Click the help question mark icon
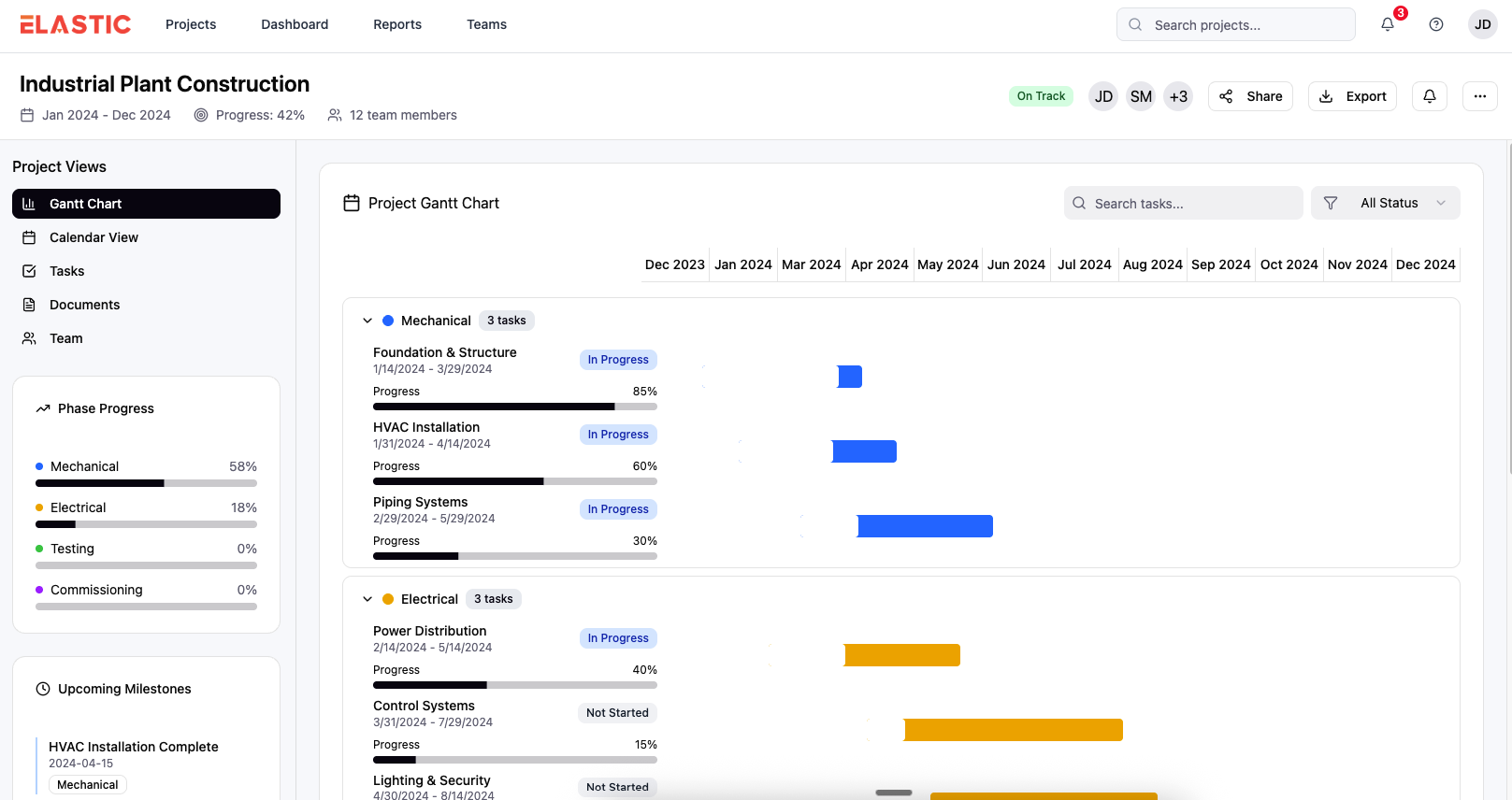The image size is (1512, 800). (1436, 24)
